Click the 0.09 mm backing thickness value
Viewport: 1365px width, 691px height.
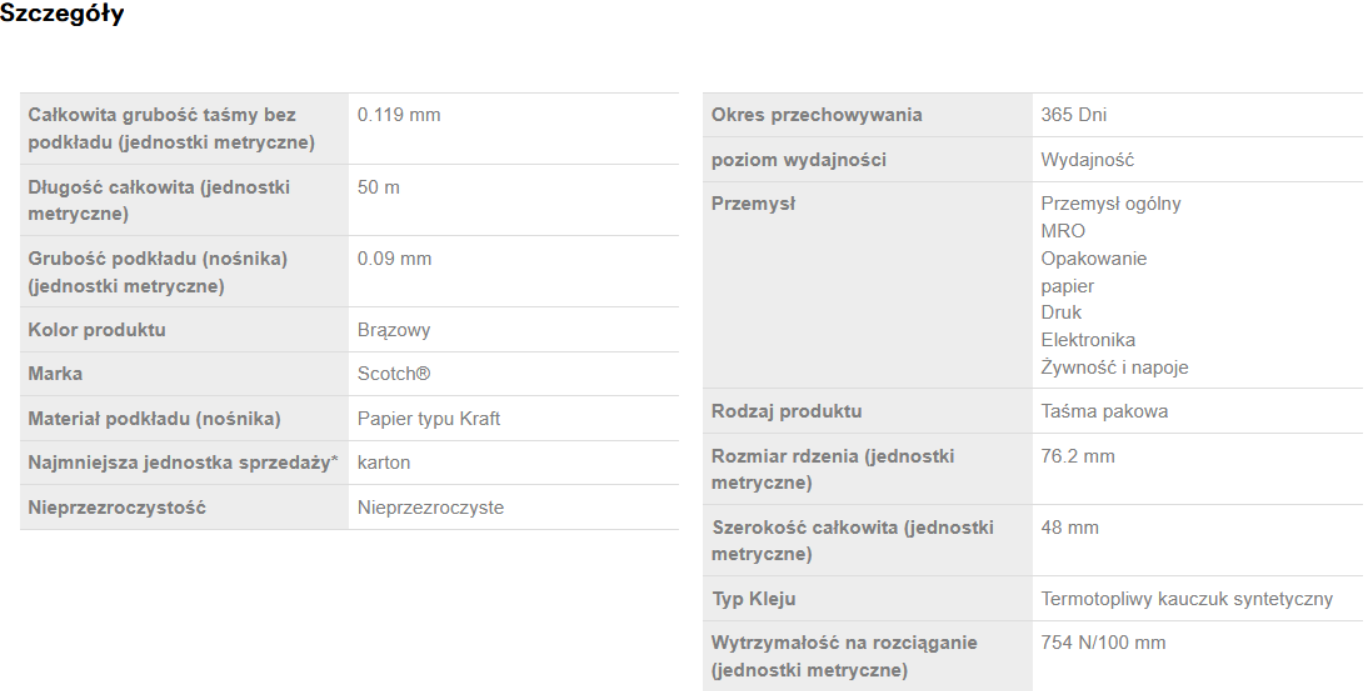click(394, 258)
